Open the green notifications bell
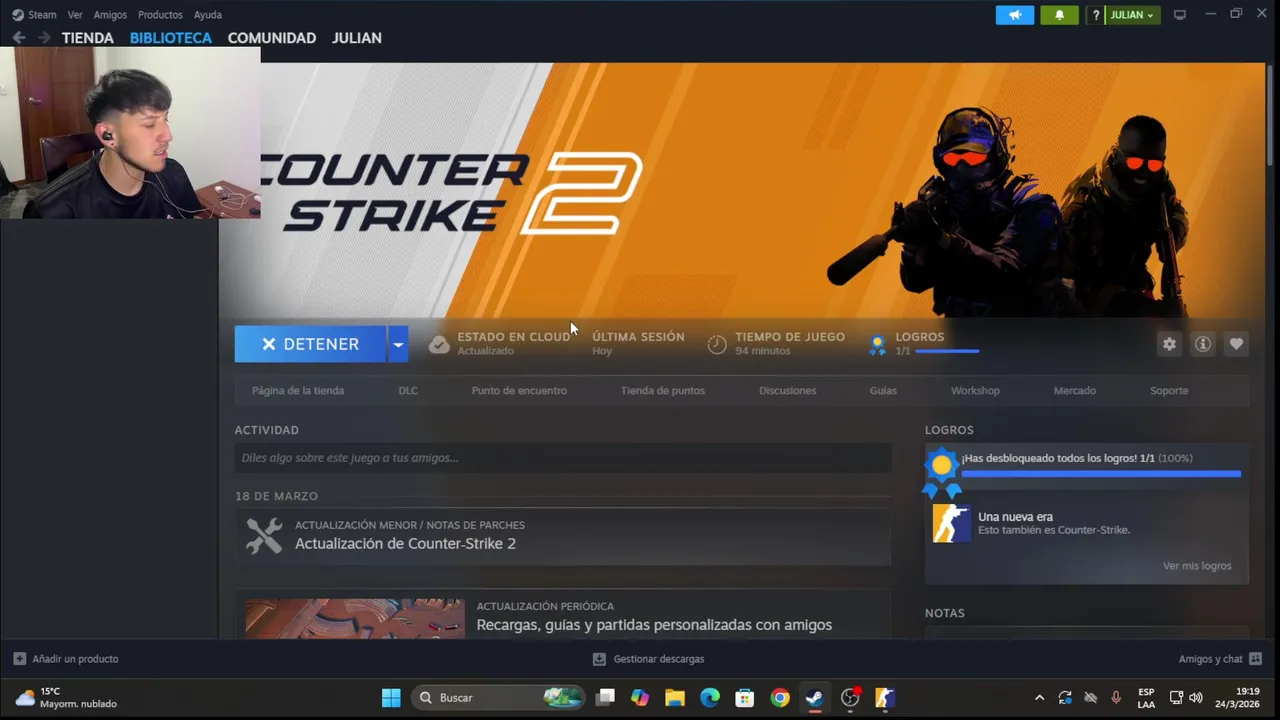Screen dimensions: 1280x720 pyautogui.click(x=1059, y=15)
